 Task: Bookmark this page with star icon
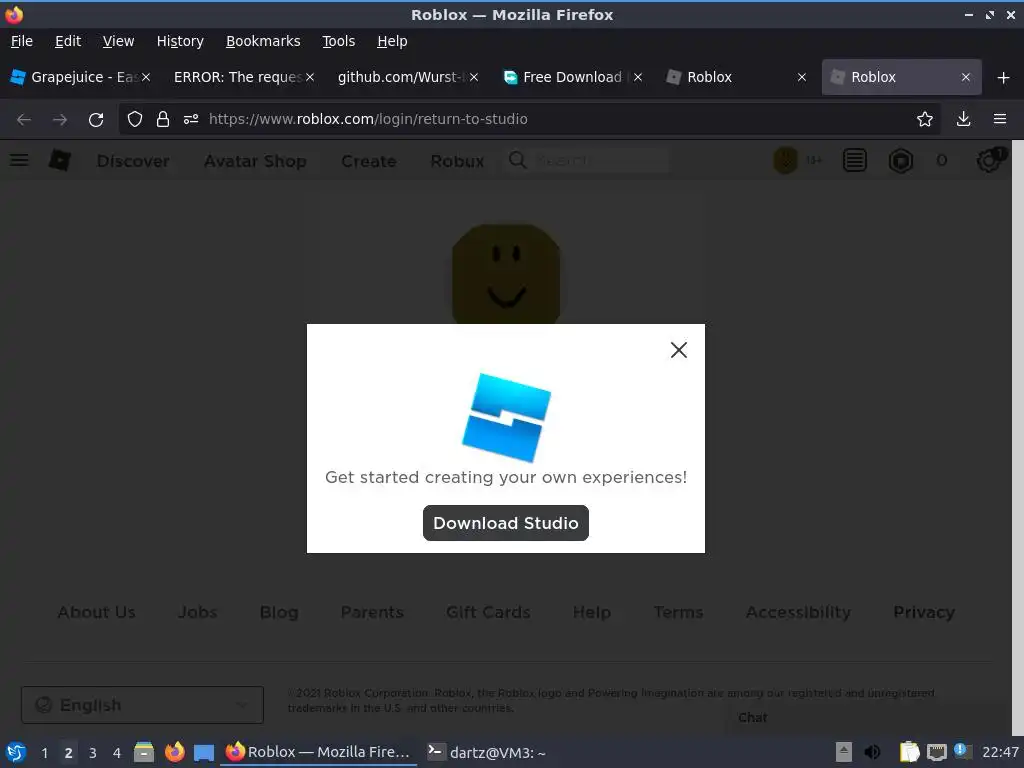click(924, 120)
